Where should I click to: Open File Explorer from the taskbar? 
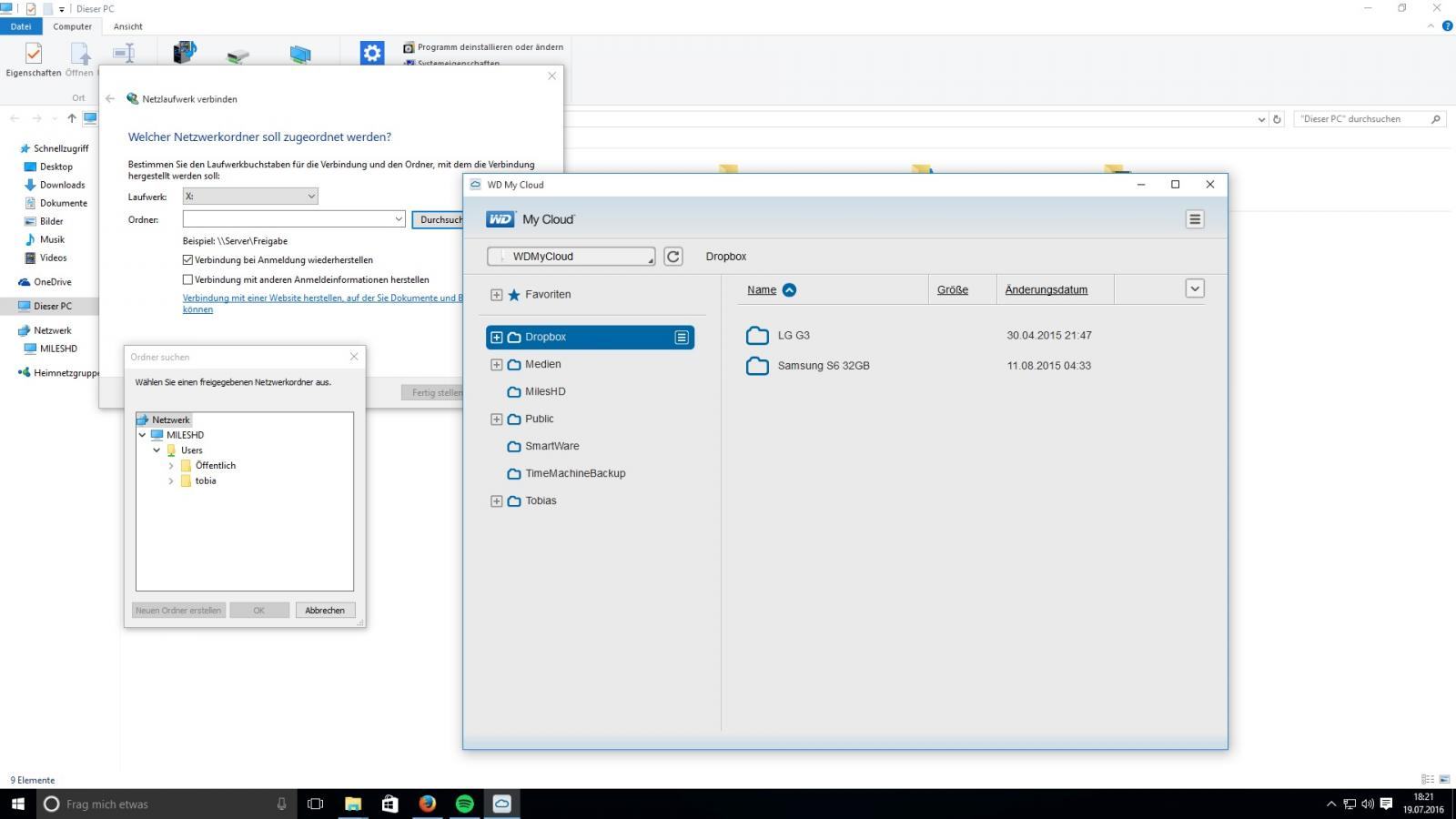coord(352,804)
